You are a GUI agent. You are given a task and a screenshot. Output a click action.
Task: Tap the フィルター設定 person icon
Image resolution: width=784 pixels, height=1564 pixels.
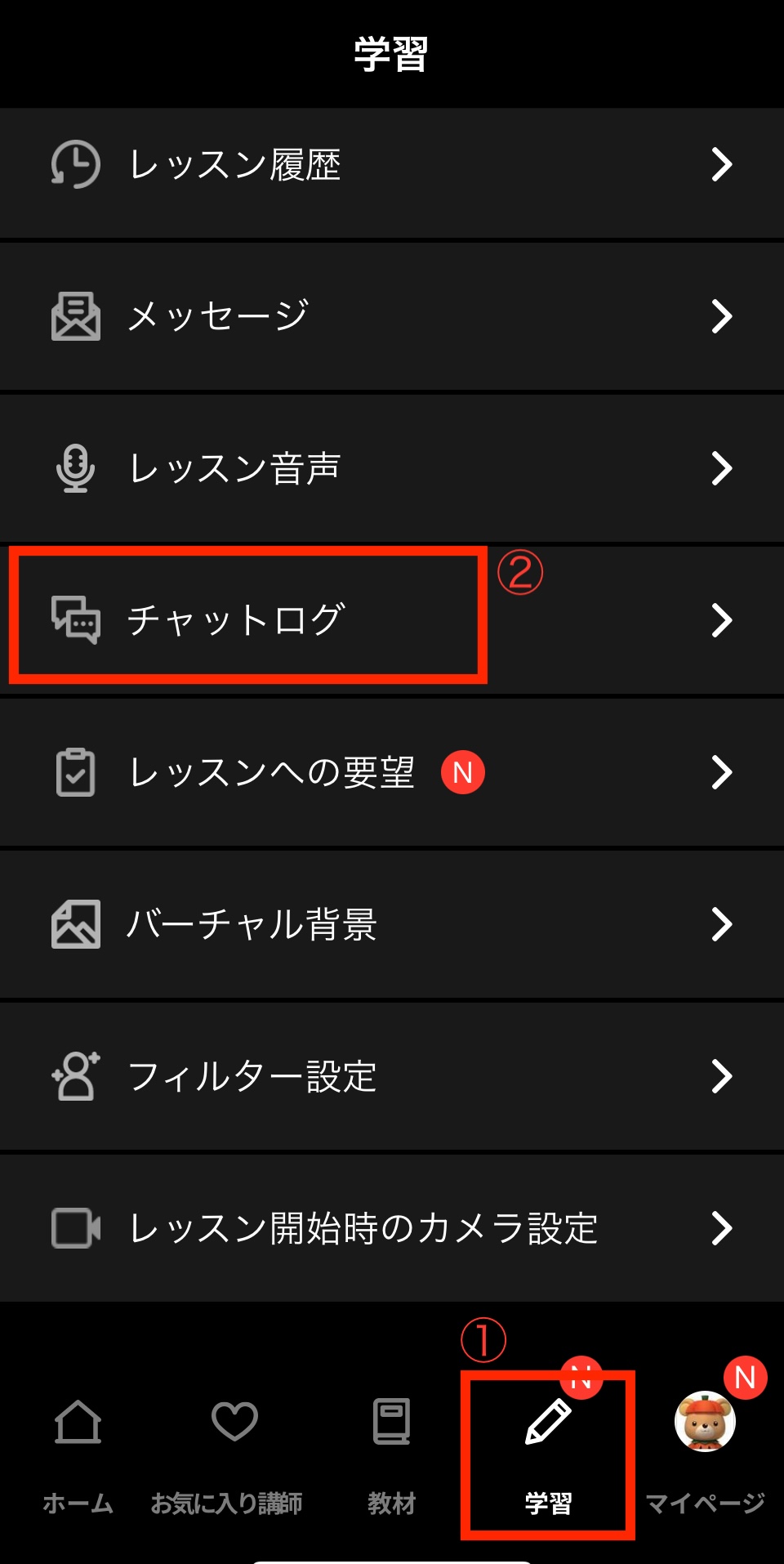(x=75, y=1076)
